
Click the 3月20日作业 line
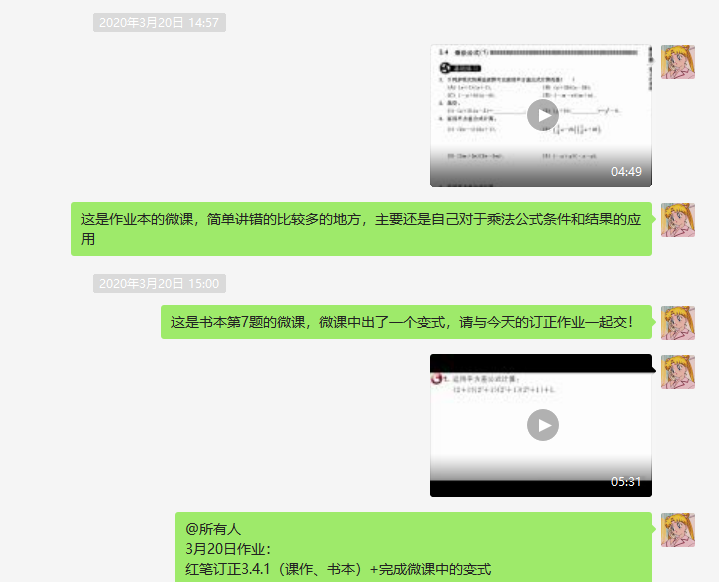[x=228, y=549]
